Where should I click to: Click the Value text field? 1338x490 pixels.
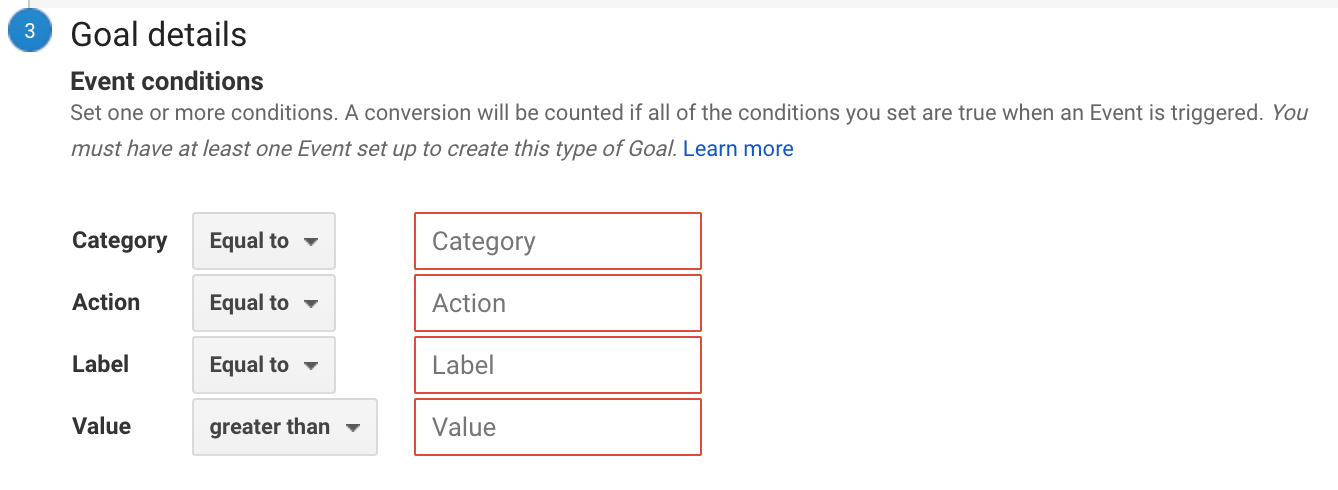click(558, 427)
